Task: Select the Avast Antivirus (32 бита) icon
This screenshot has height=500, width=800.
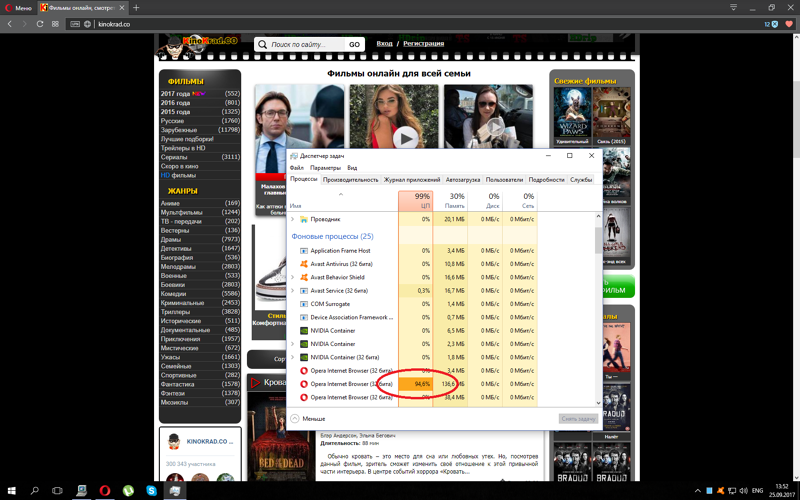Action: pyautogui.click(x=304, y=264)
